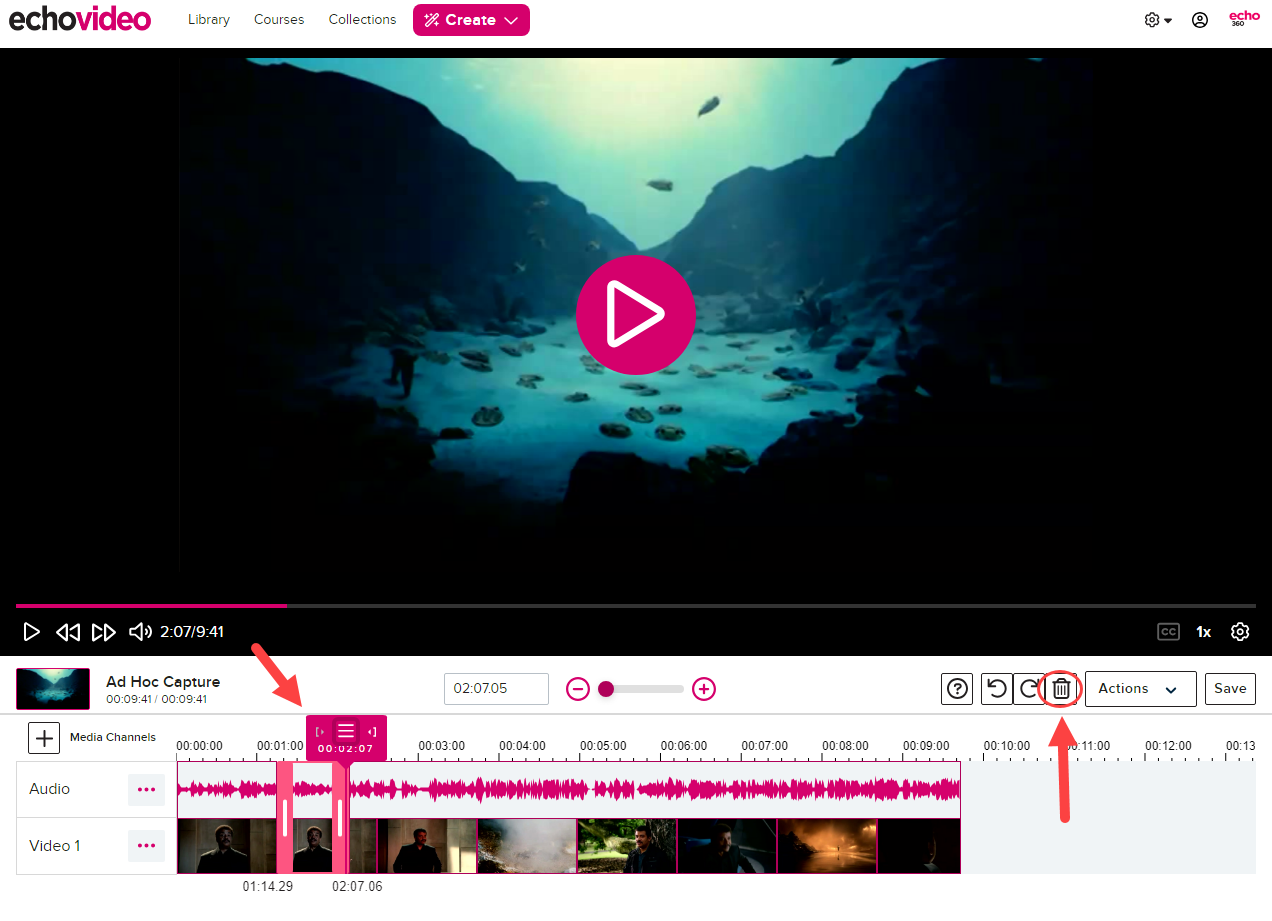This screenshot has width=1272, height=921.
Task: Go to the Library menu
Action: click(209, 20)
